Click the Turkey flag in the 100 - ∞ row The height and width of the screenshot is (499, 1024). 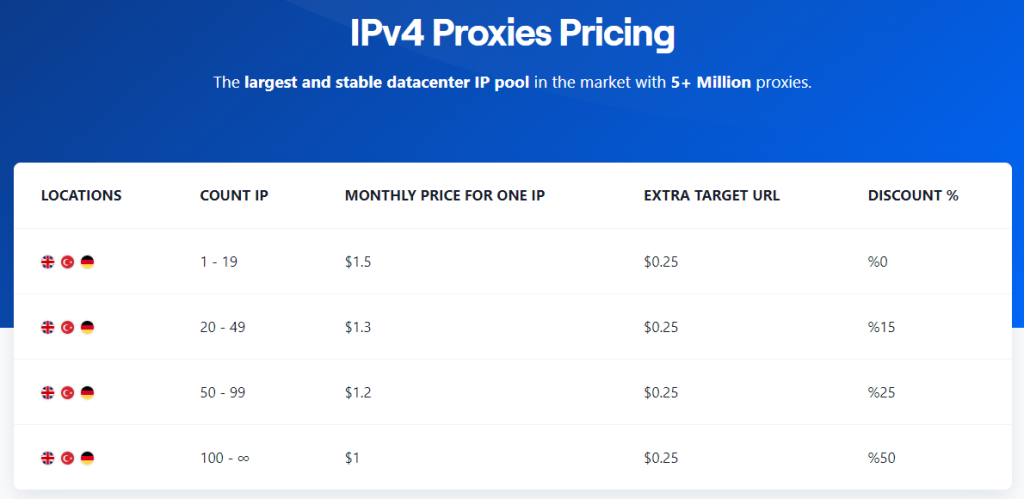pyautogui.click(x=67, y=458)
